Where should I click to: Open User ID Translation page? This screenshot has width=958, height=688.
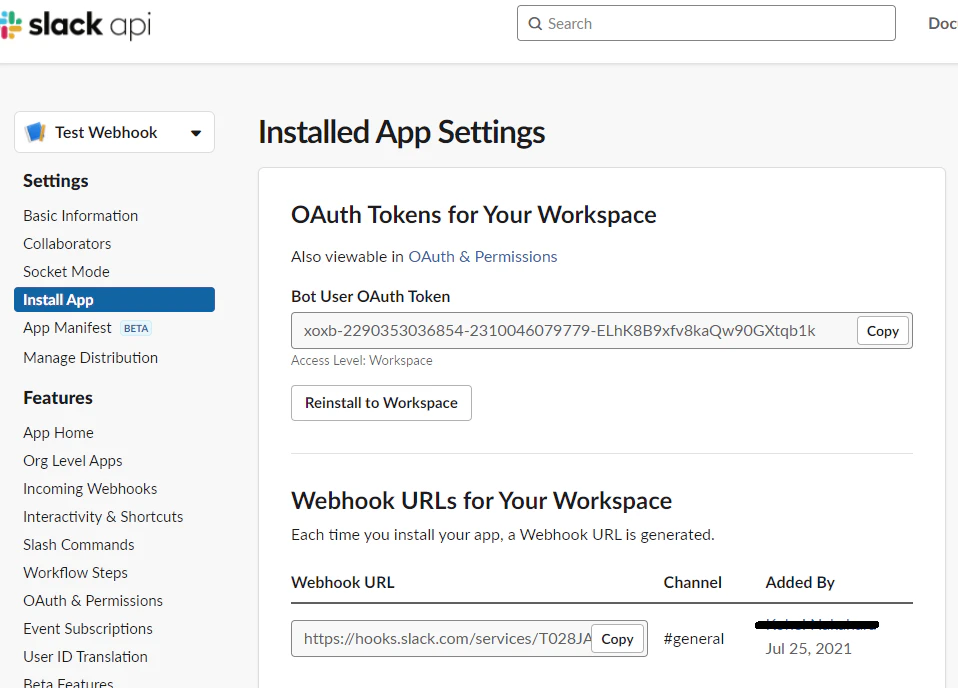[86, 657]
